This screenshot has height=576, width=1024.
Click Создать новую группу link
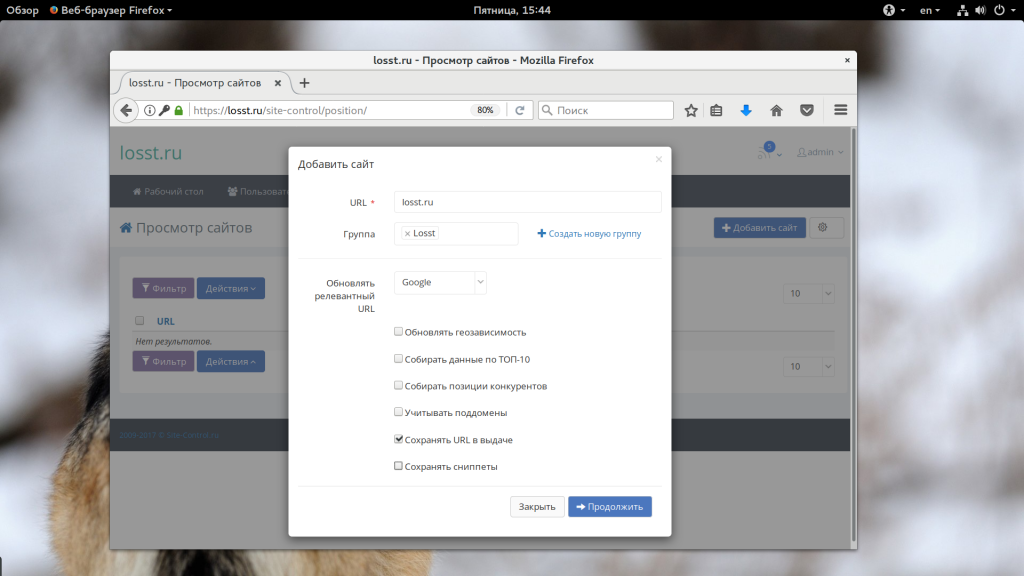click(x=589, y=234)
